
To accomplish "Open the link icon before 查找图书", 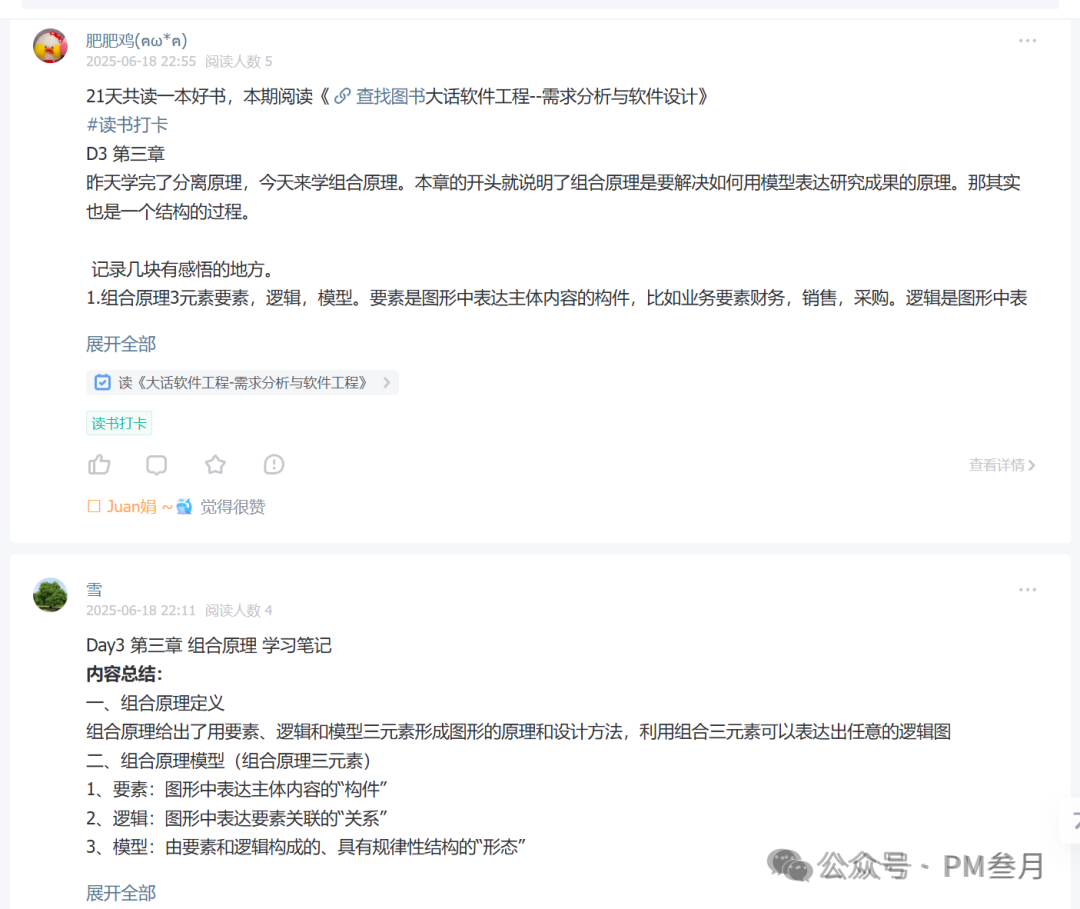I will tap(344, 96).
